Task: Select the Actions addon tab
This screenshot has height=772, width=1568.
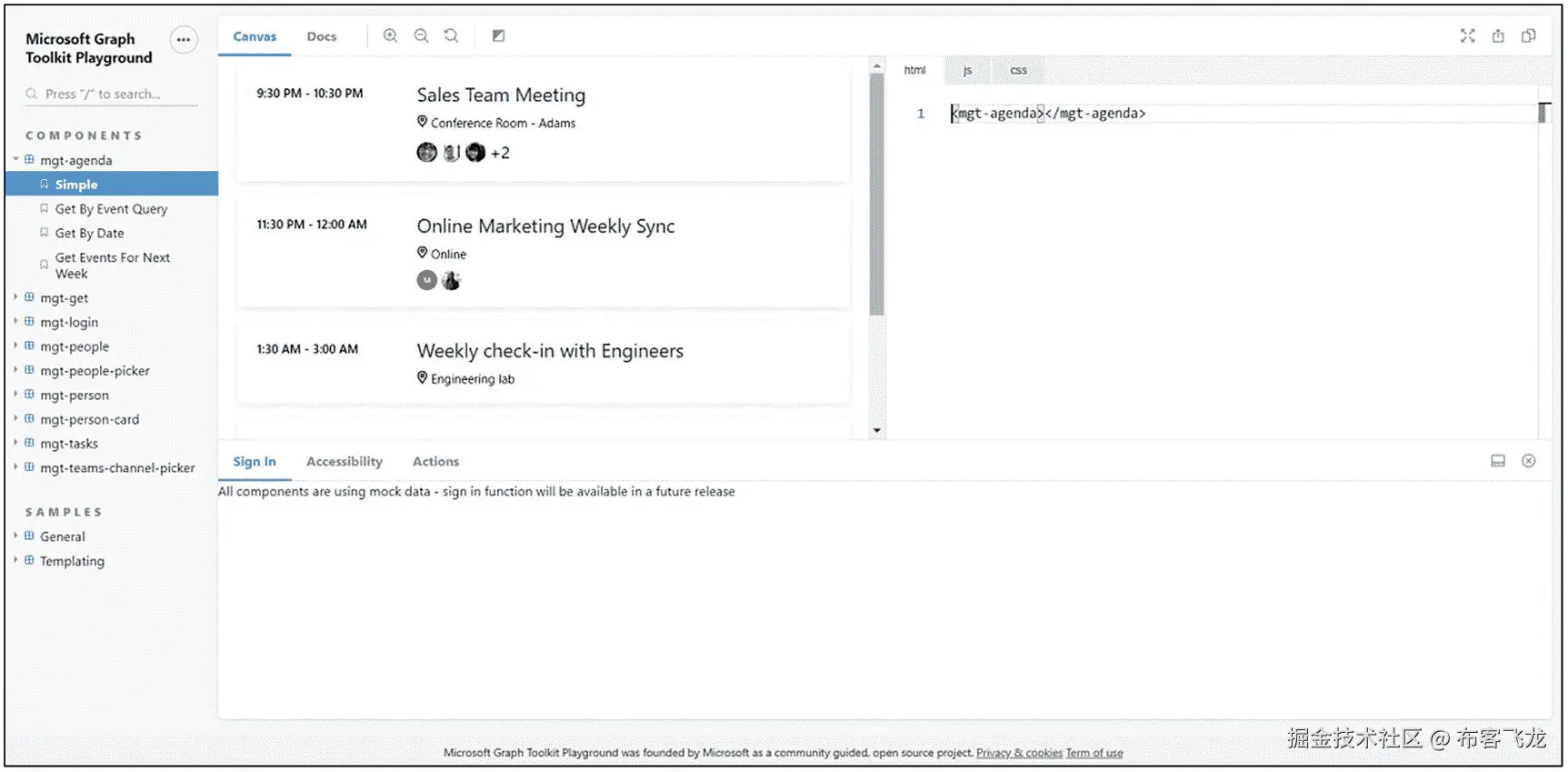Action: point(436,462)
